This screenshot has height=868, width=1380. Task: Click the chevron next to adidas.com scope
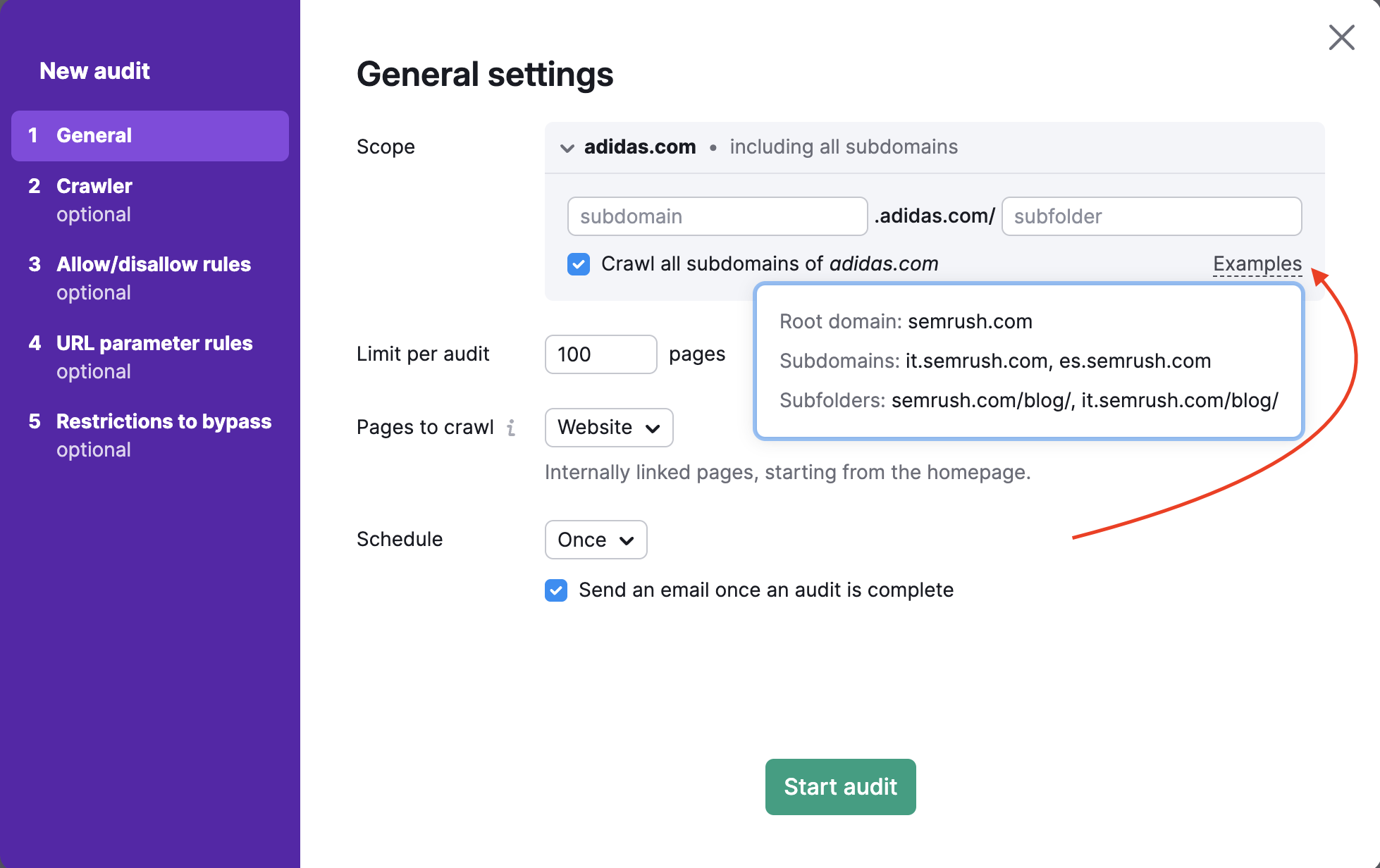567,147
